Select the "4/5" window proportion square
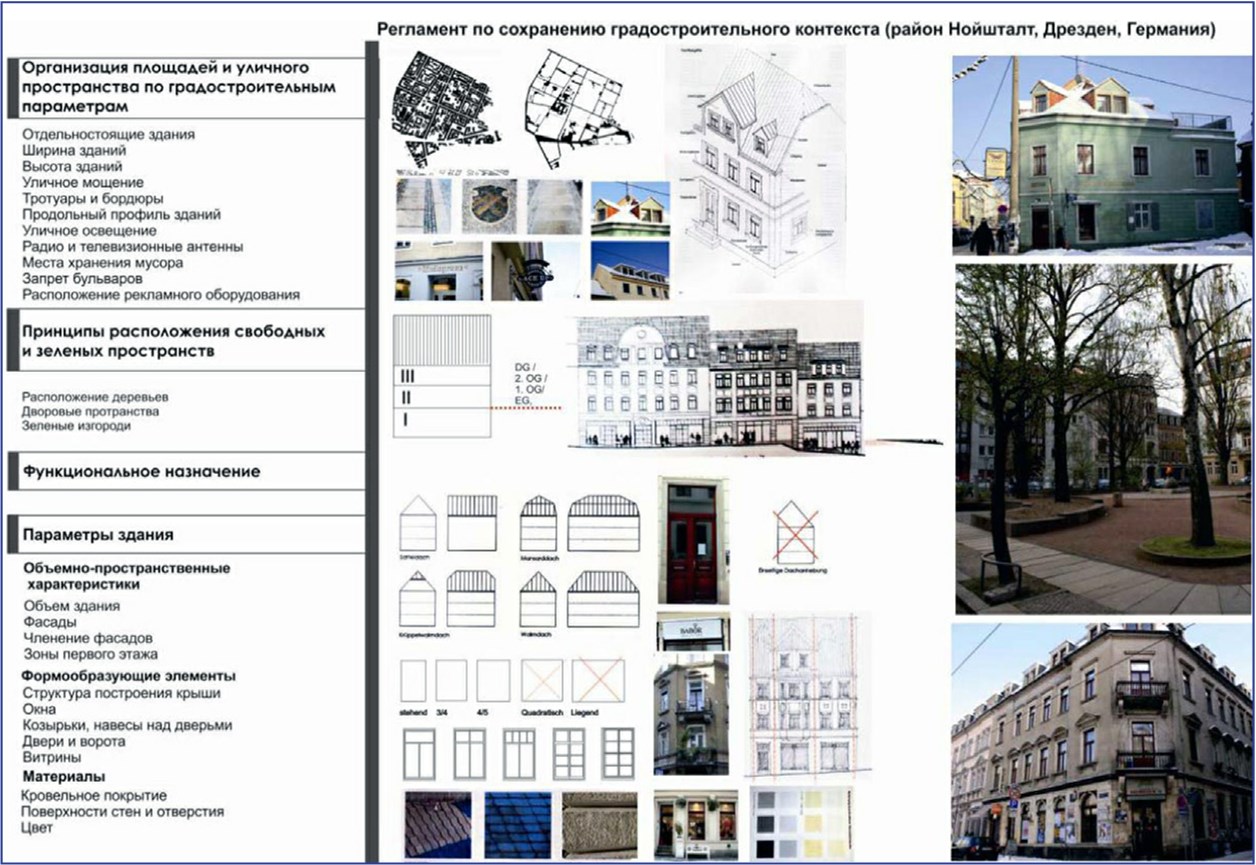1256x865 pixels. 493,680
